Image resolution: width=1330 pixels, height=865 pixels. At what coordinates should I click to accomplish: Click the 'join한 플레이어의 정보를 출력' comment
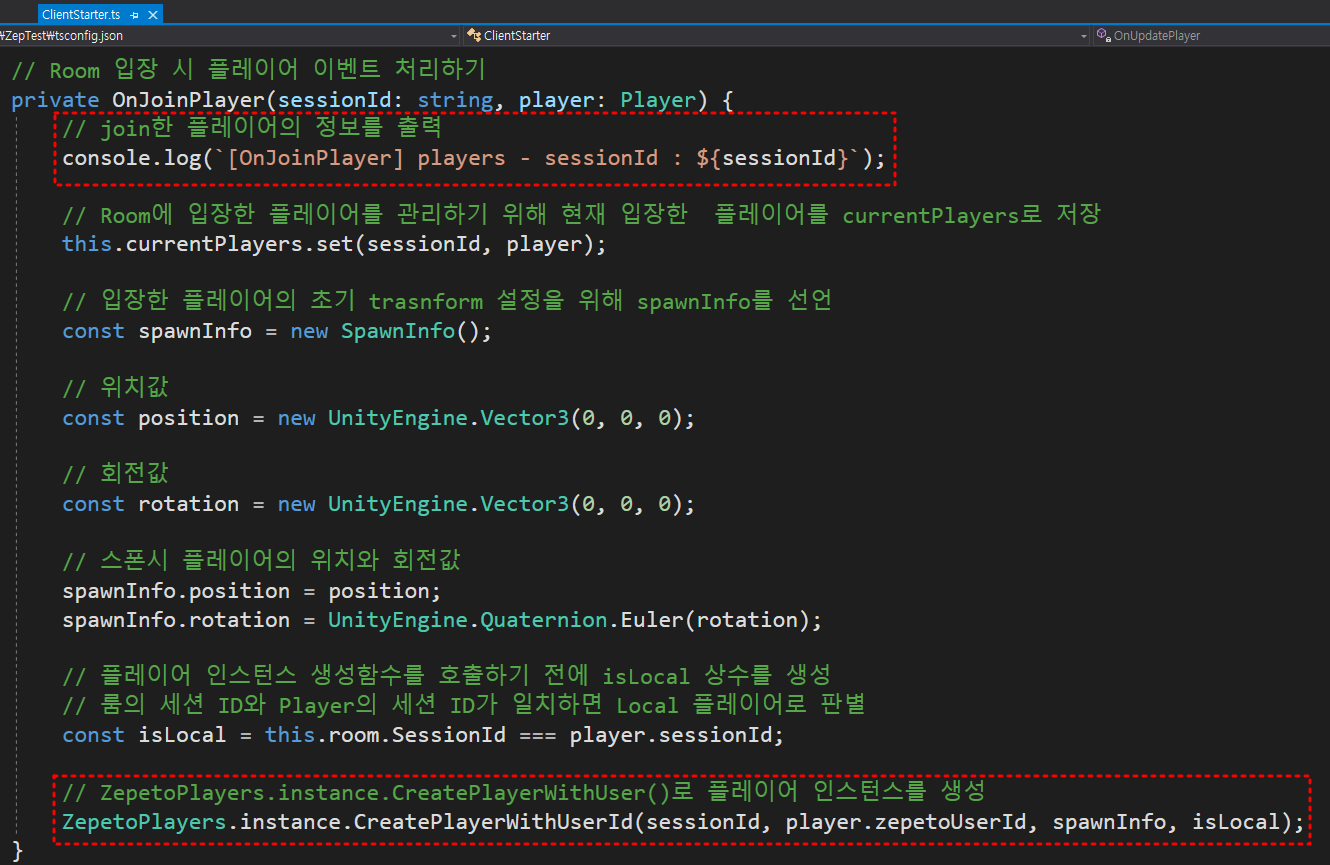252,129
